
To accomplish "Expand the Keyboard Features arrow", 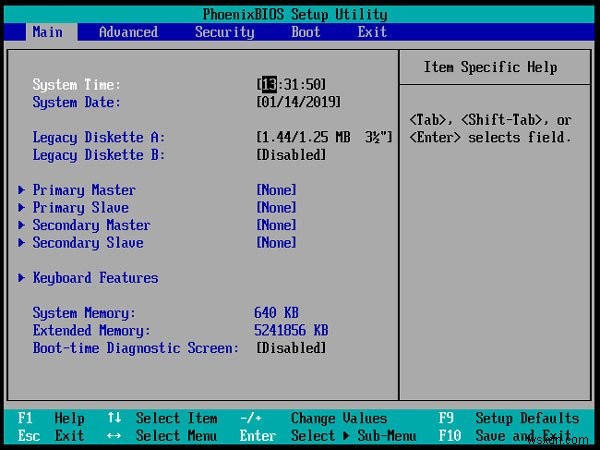I will click(x=21, y=278).
